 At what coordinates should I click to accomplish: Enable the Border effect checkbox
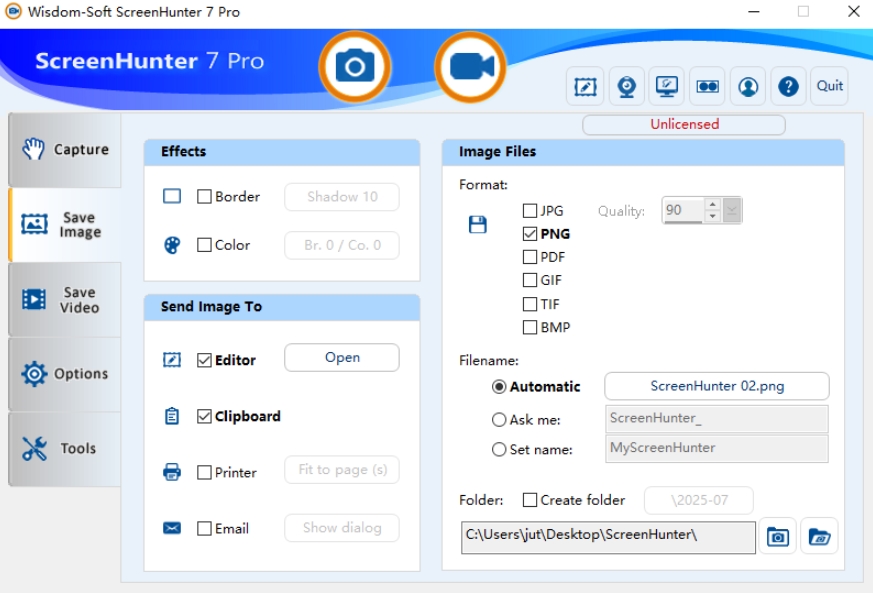[x=204, y=197]
